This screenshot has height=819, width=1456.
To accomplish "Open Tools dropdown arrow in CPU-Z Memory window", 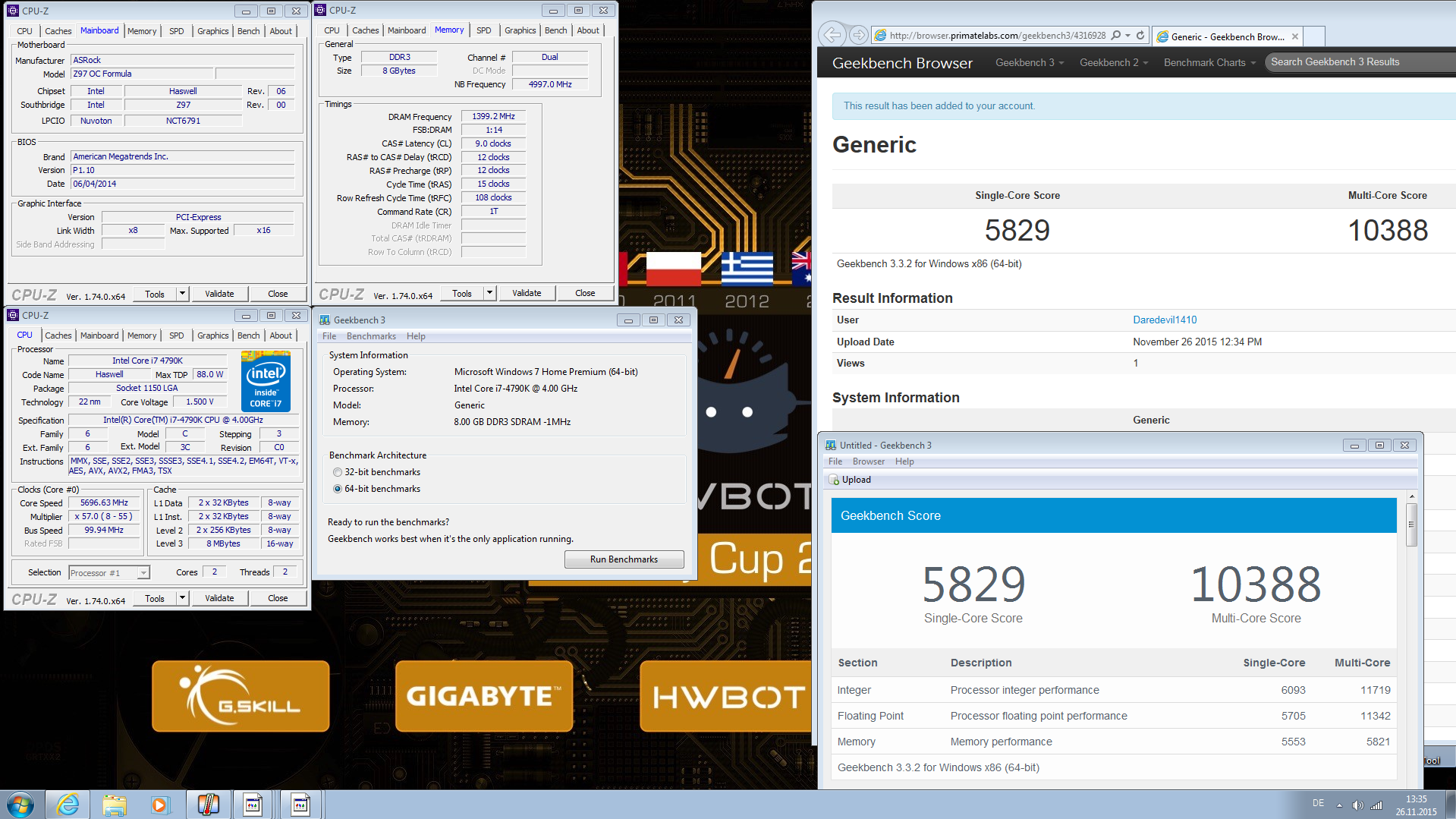I will 489,293.
